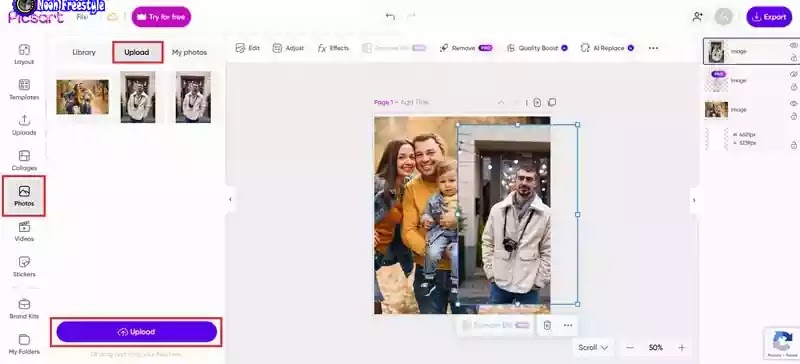
Task: Click the Quality Boost tool
Action: pyautogui.click(x=537, y=48)
